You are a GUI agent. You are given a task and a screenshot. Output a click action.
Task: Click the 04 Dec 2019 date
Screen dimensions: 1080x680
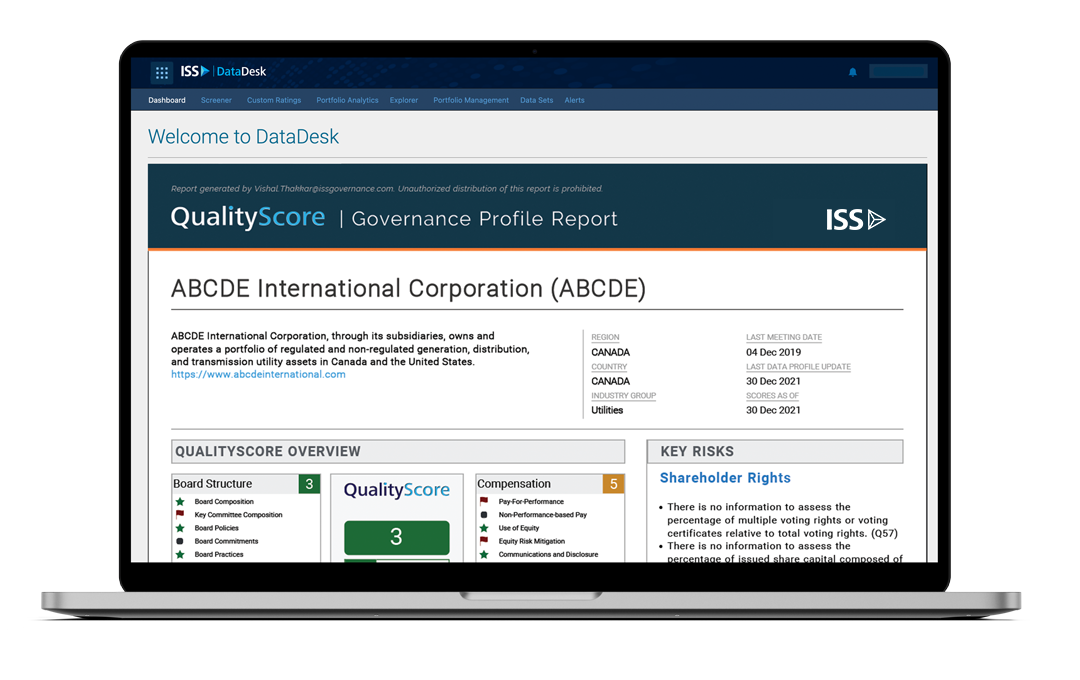pos(773,352)
